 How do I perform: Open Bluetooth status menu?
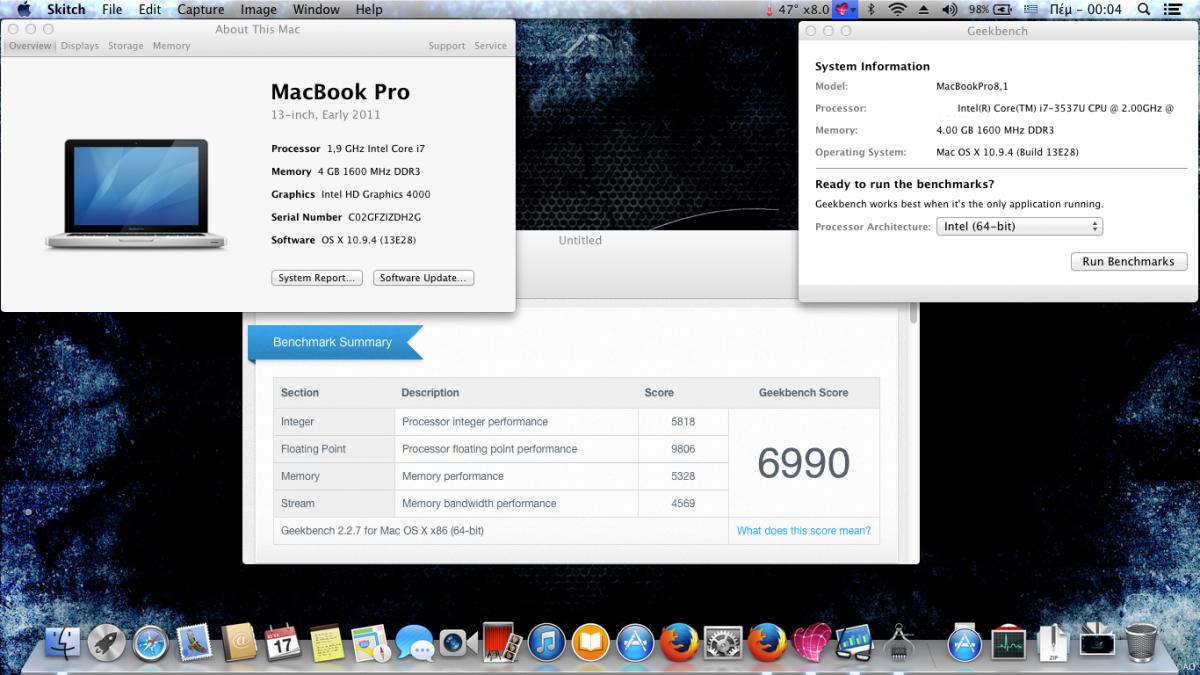pos(871,9)
